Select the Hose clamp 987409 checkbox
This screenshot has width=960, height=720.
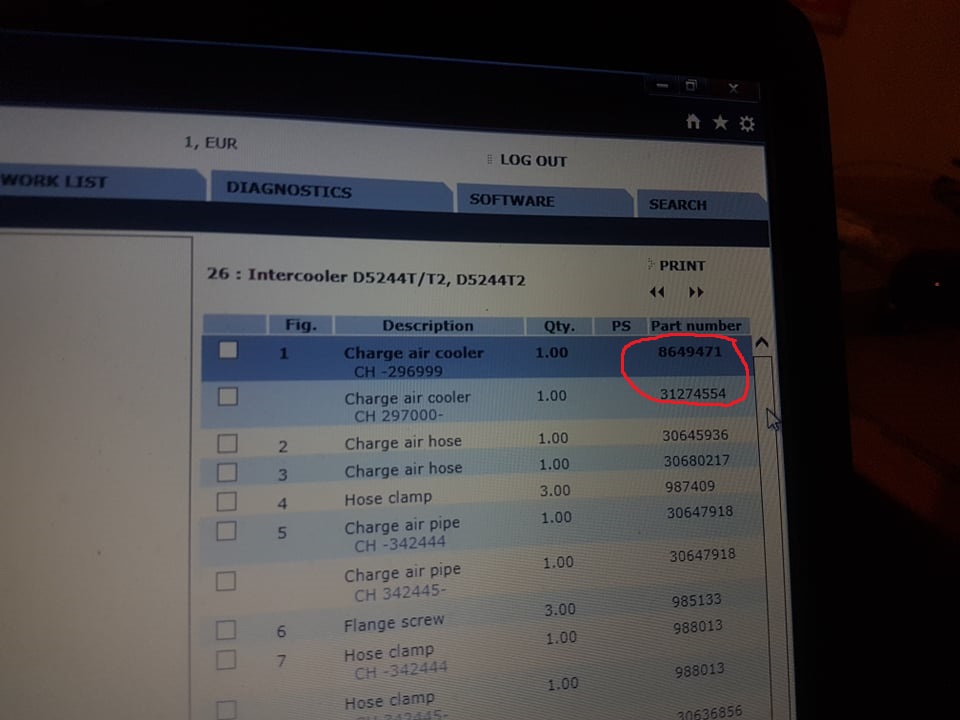pos(227,501)
